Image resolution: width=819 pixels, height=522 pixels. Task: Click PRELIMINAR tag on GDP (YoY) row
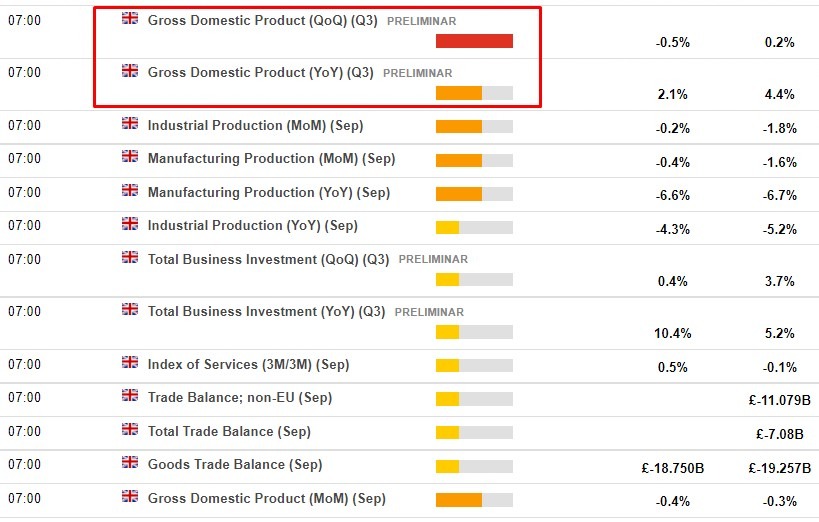click(x=418, y=73)
